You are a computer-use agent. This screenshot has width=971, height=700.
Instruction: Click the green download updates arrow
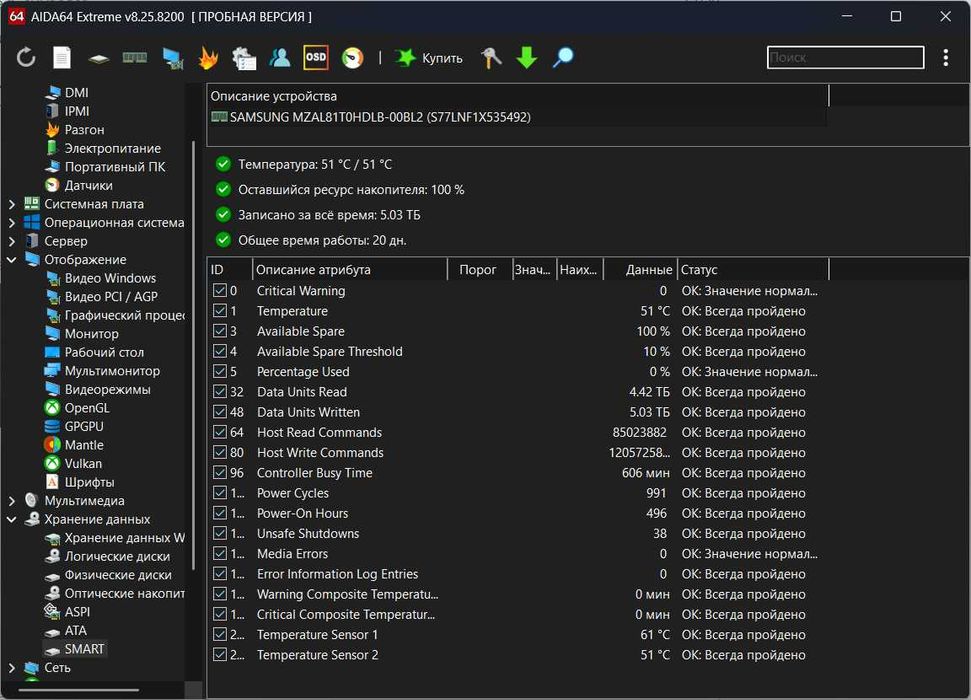tap(527, 58)
